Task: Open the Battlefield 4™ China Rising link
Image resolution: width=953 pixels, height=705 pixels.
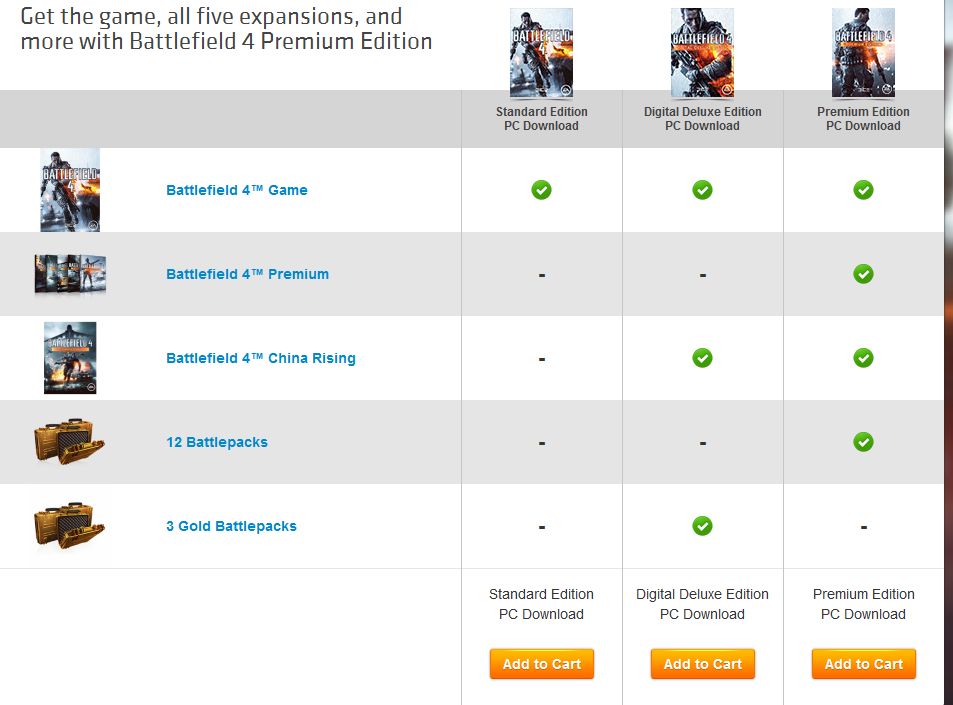Action: (261, 358)
